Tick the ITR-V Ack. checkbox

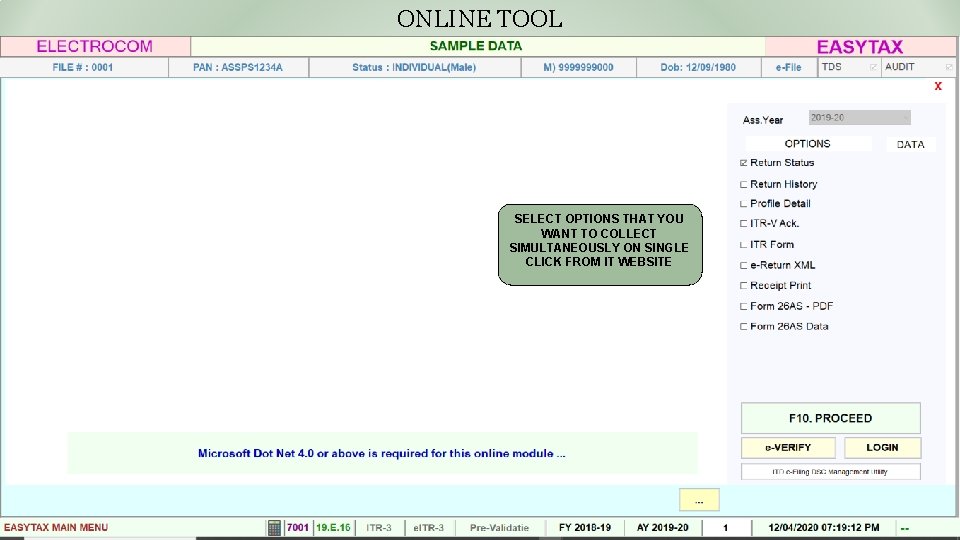tap(743, 223)
